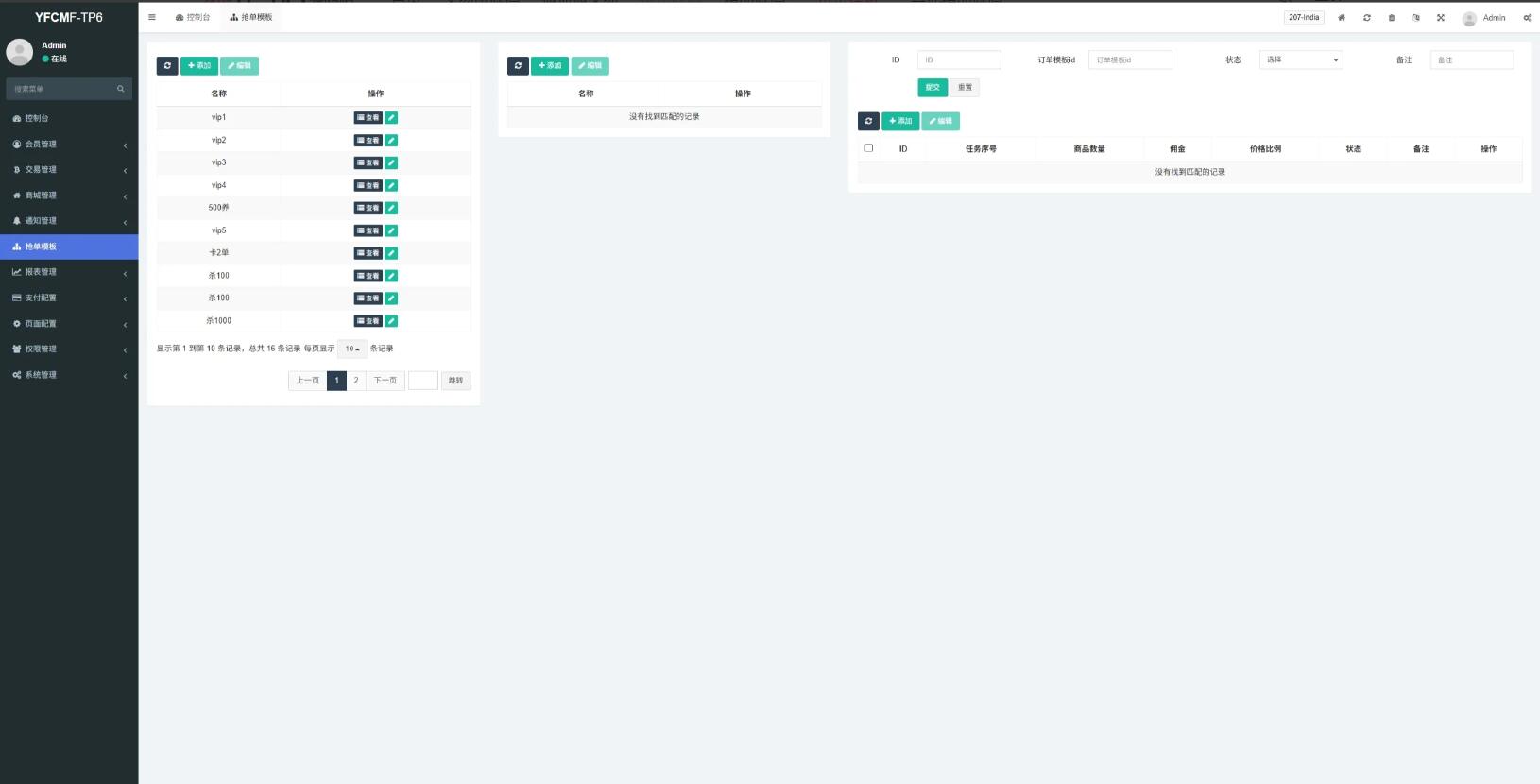The height and width of the screenshot is (784, 1540).
Task: Click 查看 button for vip3 row
Action: (x=368, y=163)
